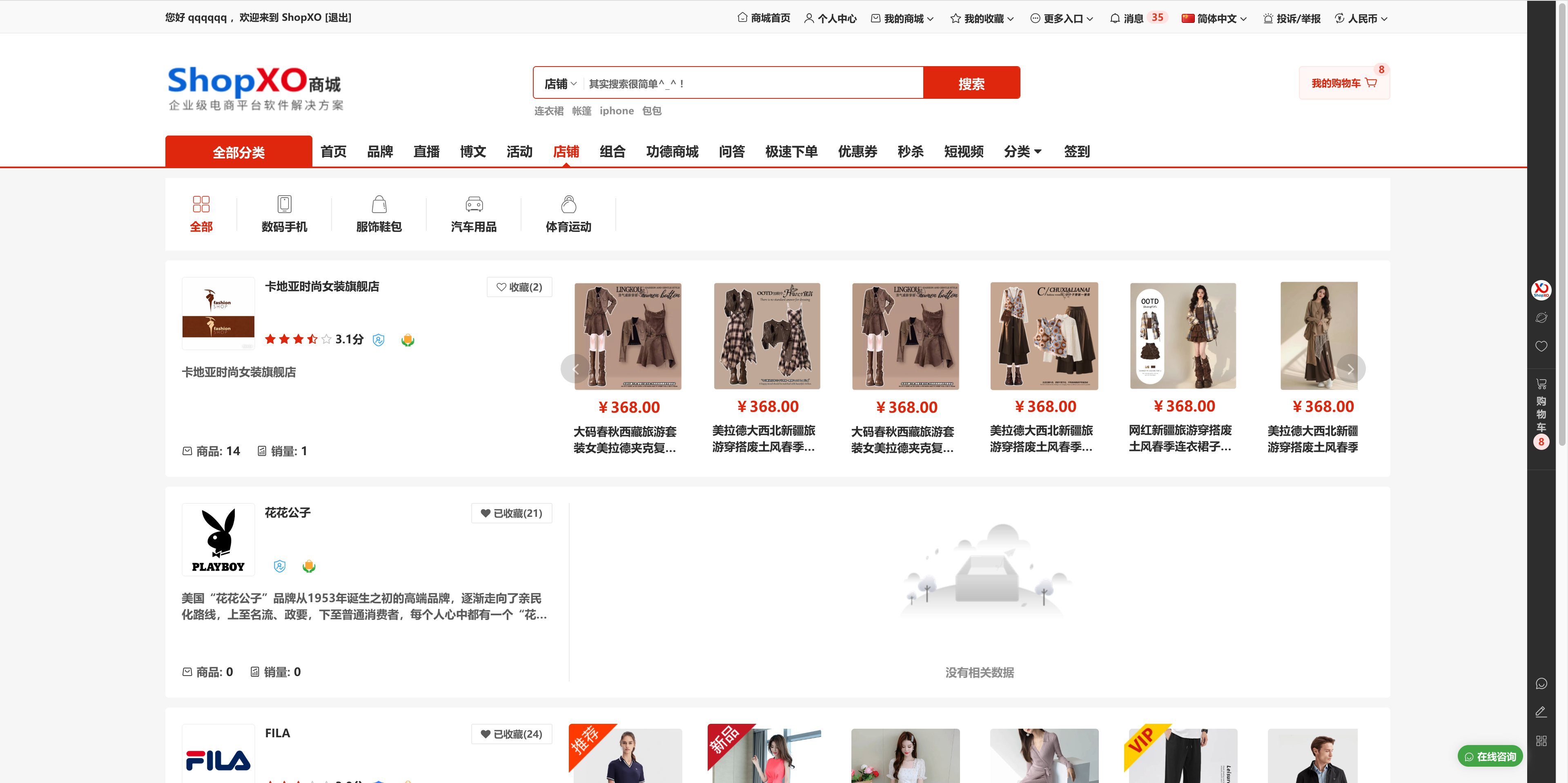Show next products in 卡地亚 carousel

point(1351,369)
